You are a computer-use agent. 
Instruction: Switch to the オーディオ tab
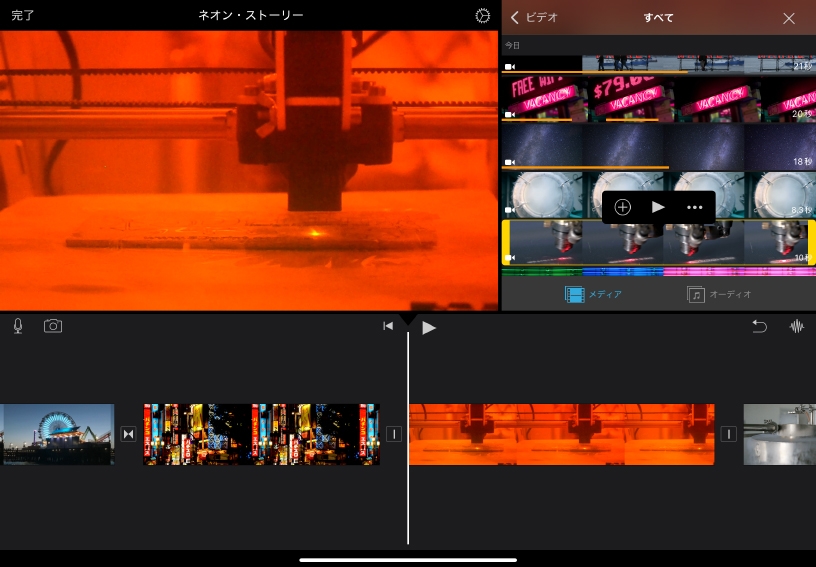pos(720,294)
